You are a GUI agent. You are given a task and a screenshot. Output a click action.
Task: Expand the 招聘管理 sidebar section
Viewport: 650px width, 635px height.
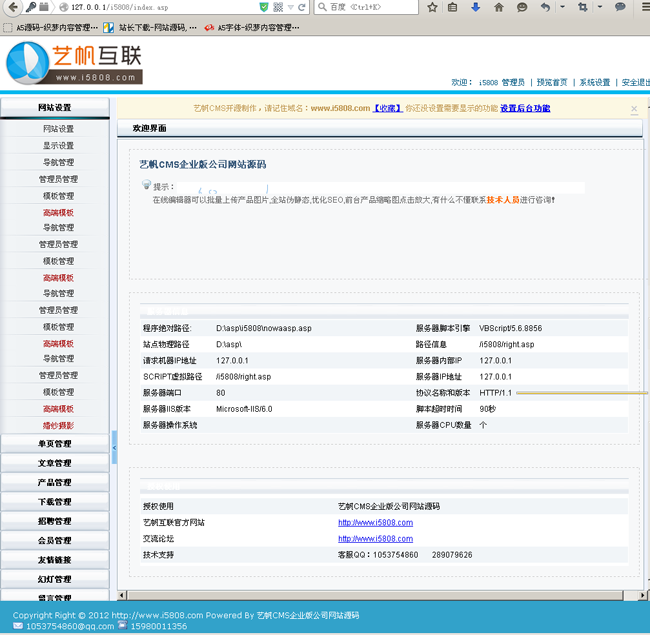(55, 521)
